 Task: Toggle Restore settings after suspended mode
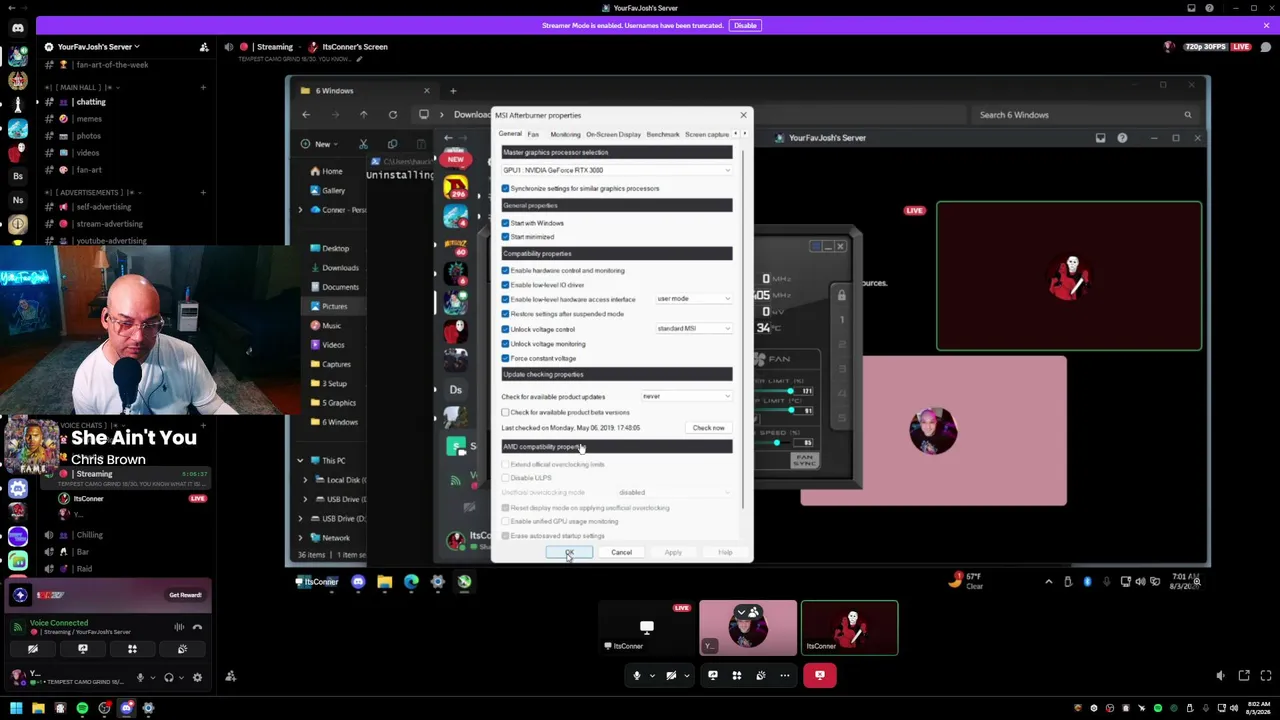click(x=505, y=314)
